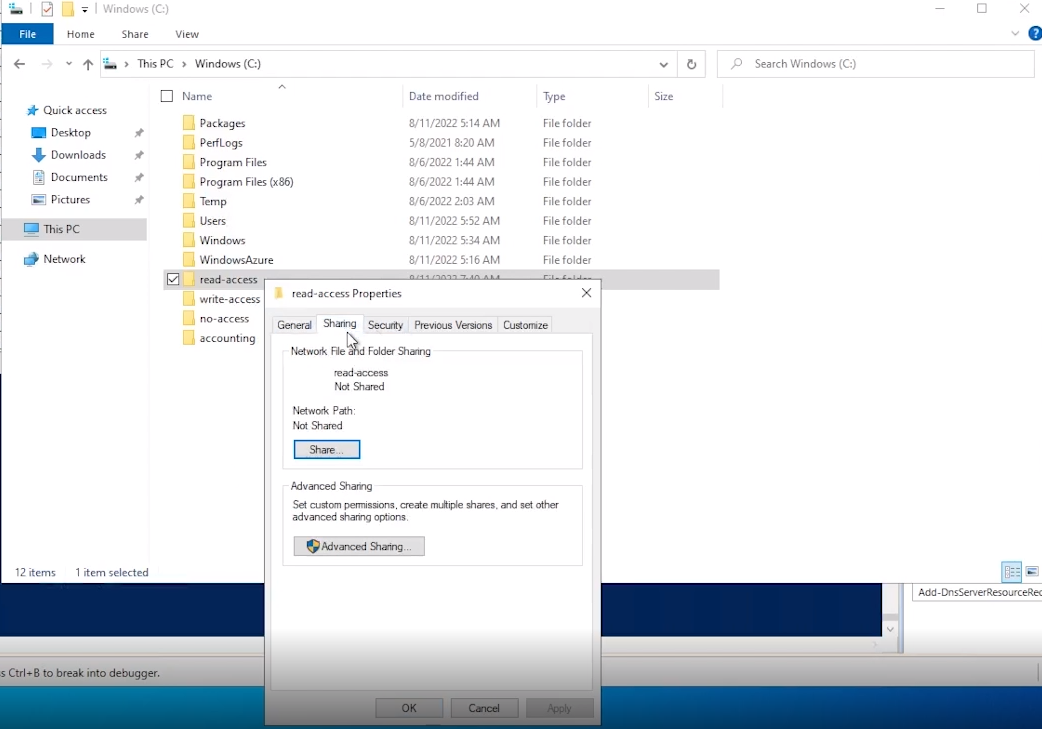Click the Program Files (x86) folder icon
1042x729 pixels.
coord(189,181)
